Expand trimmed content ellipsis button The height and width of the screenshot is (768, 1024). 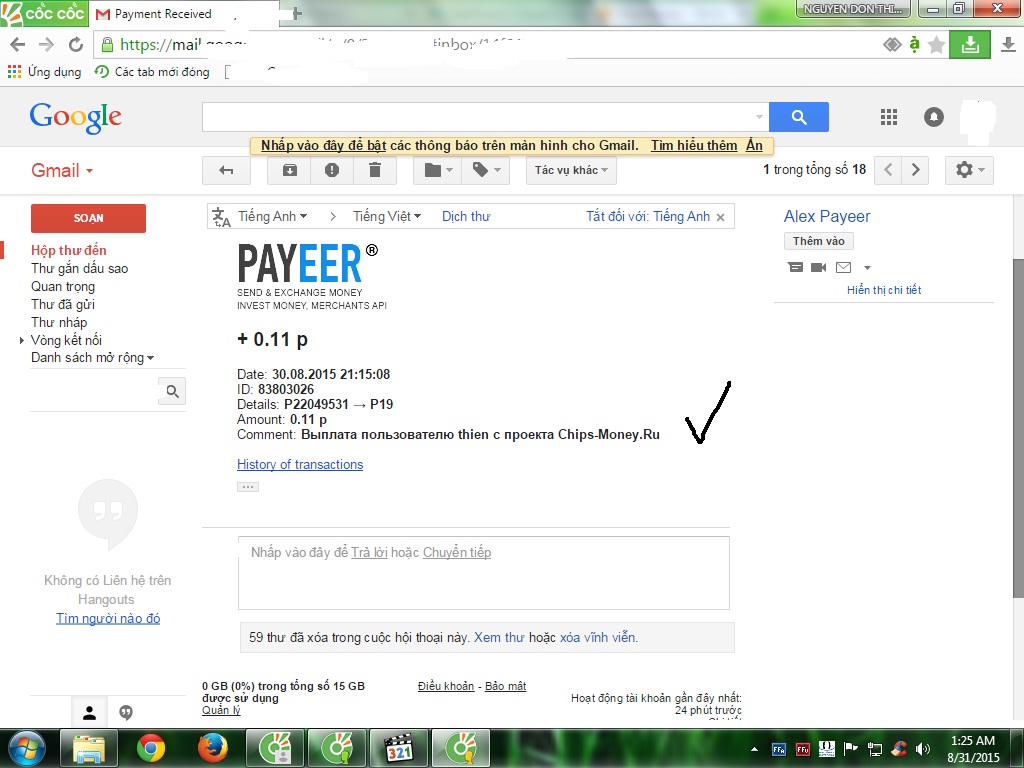(x=248, y=487)
